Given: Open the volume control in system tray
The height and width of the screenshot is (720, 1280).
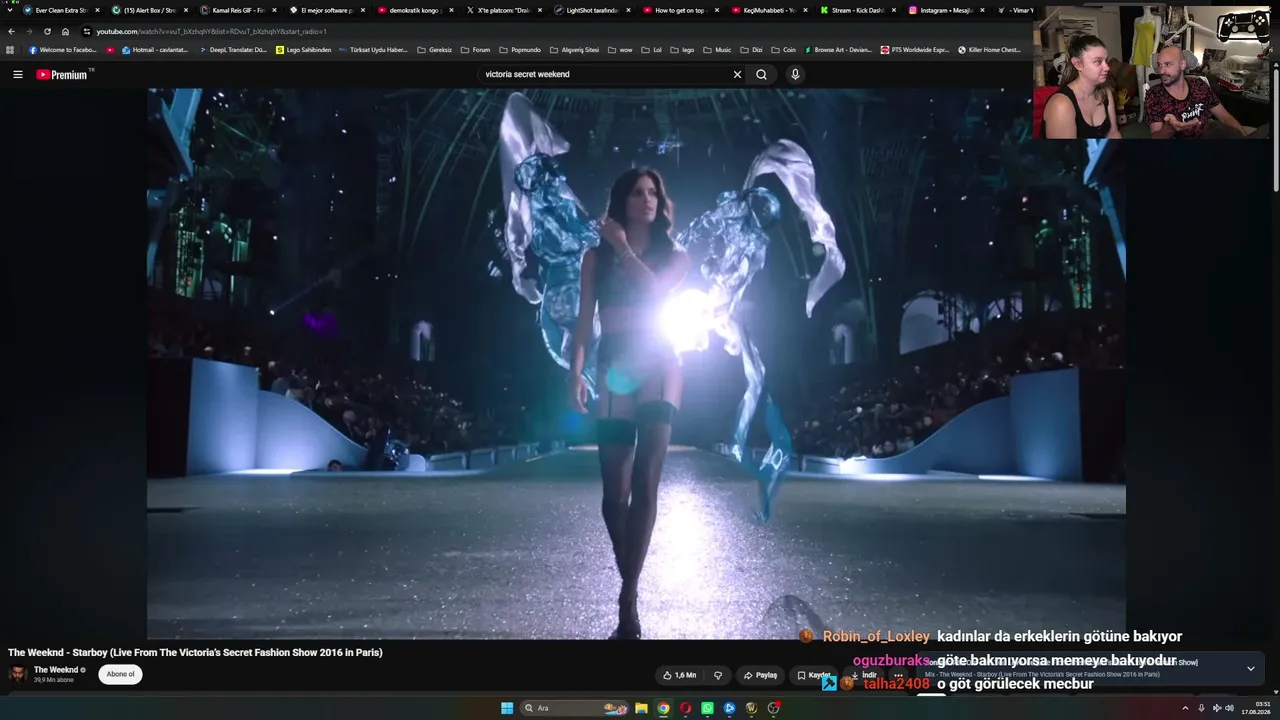Looking at the screenshot, I should click(x=1229, y=708).
